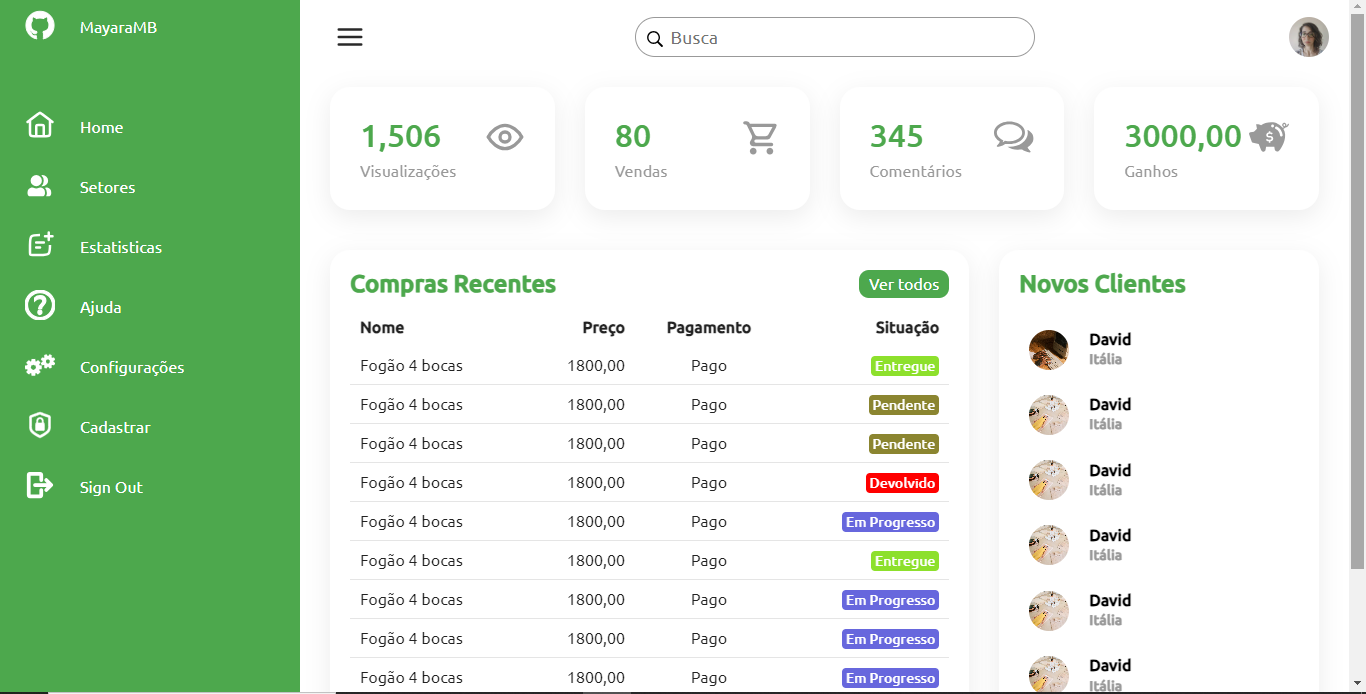Open Estatisticas via its chart icon
The height and width of the screenshot is (694, 1366).
click(x=39, y=245)
